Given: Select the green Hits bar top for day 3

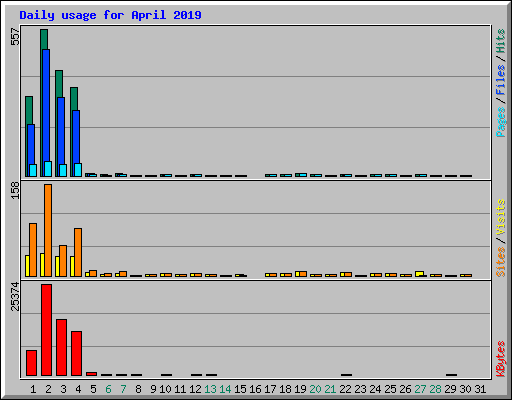Looking at the screenshot, I should coord(59,84).
